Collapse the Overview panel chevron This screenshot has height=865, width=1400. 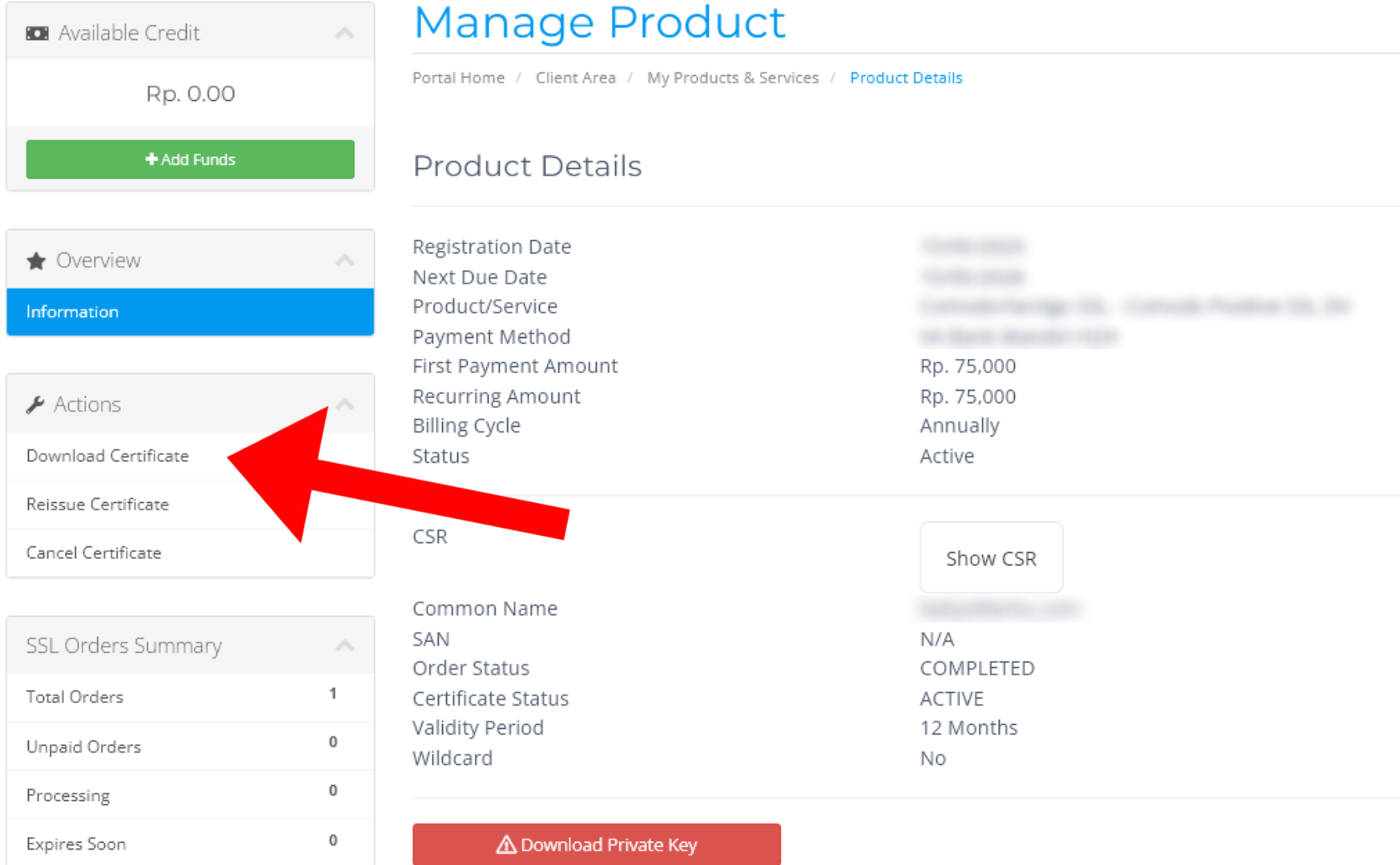[344, 261]
